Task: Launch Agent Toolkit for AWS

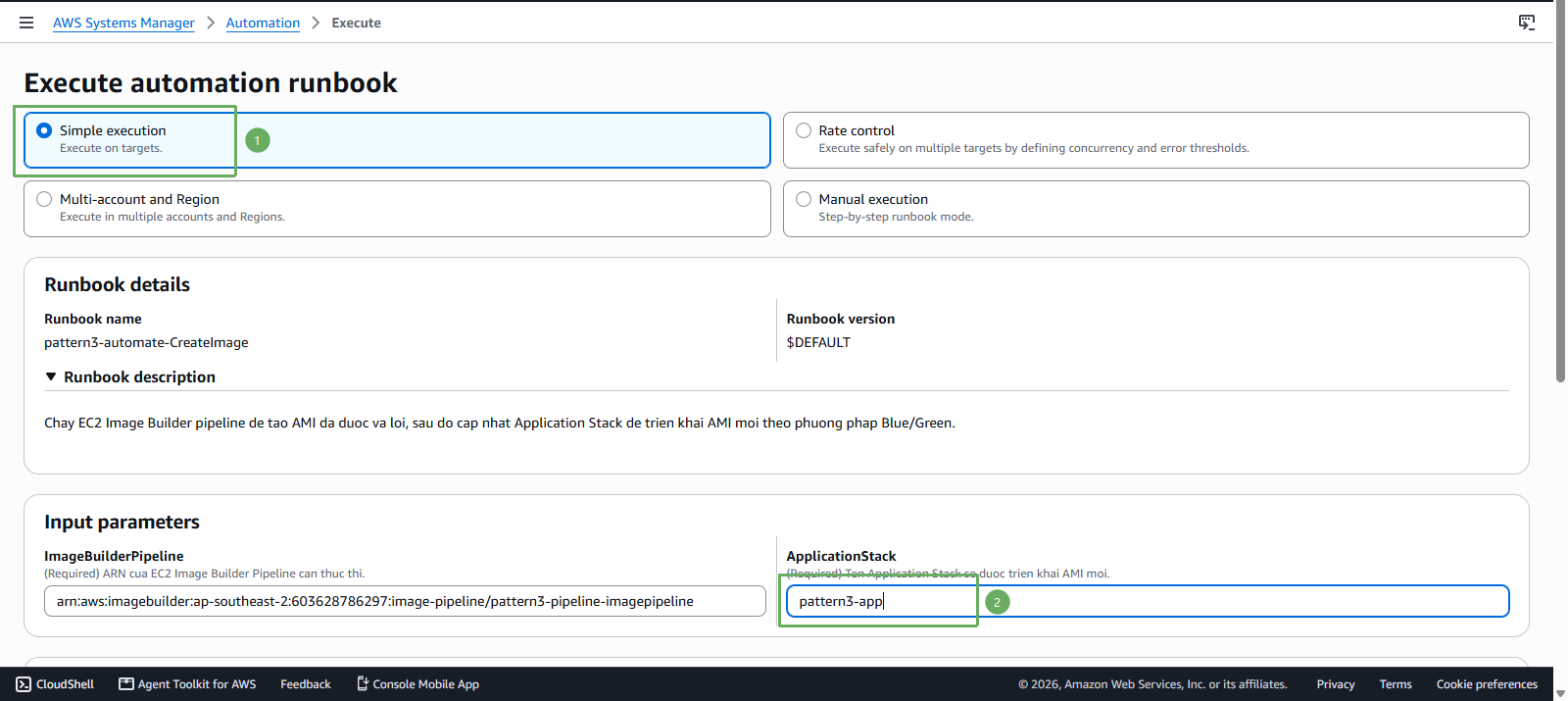Action: point(188,684)
